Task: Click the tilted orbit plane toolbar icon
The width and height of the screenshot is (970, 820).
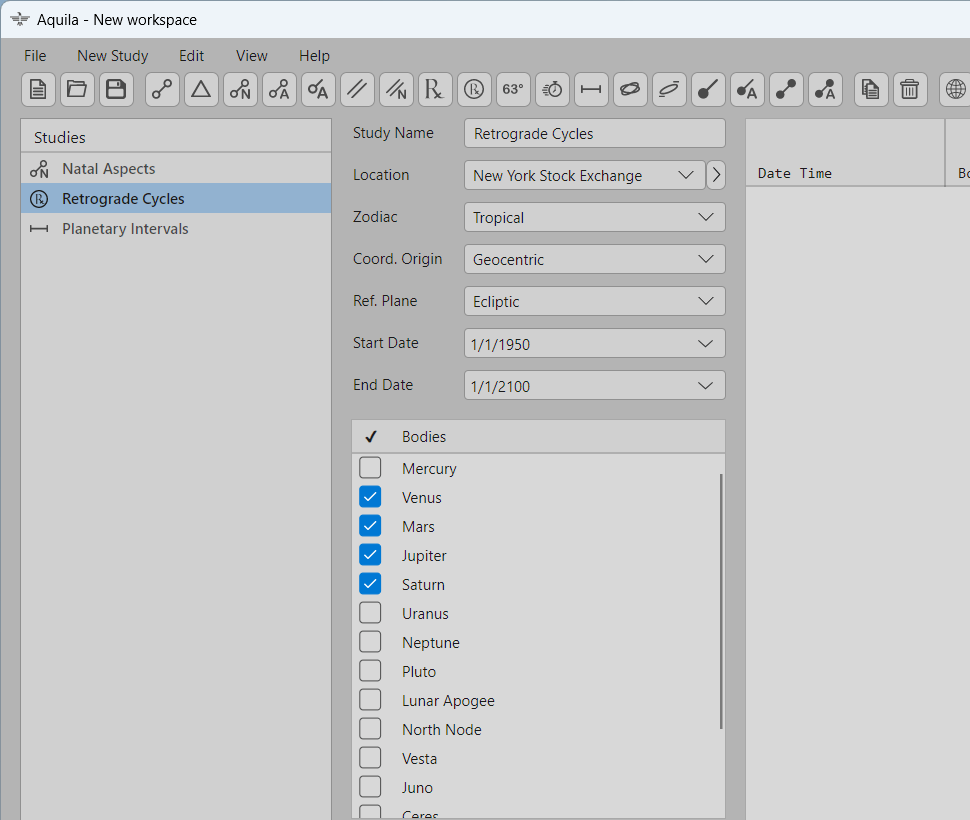Action: pyautogui.click(x=669, y=90)
